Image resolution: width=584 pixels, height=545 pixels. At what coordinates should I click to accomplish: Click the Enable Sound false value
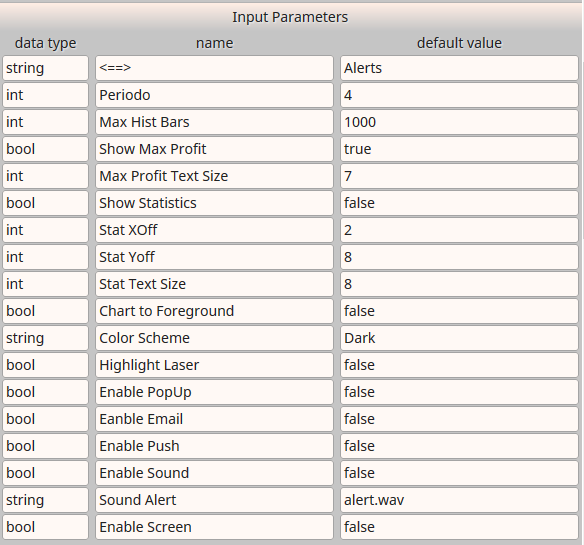point(459,473)
